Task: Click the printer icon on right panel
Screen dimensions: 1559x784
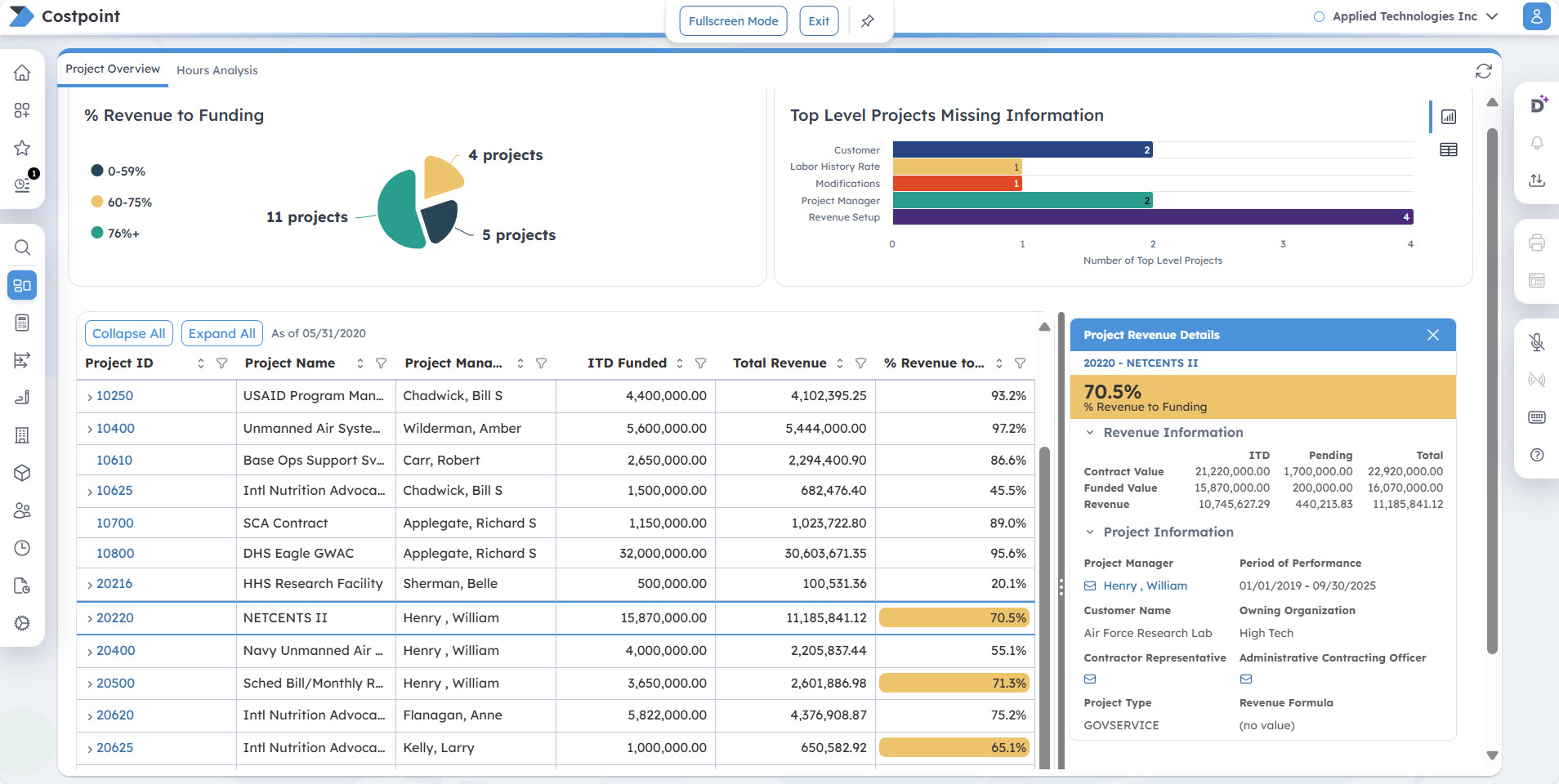Action: click(x=1536, y=243)
